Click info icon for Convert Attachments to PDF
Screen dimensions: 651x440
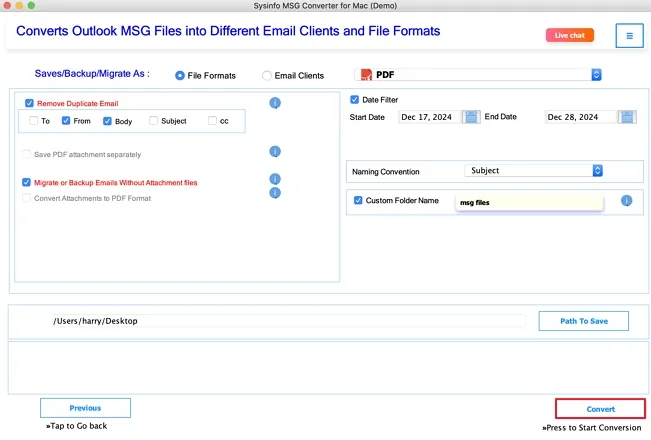275,193
